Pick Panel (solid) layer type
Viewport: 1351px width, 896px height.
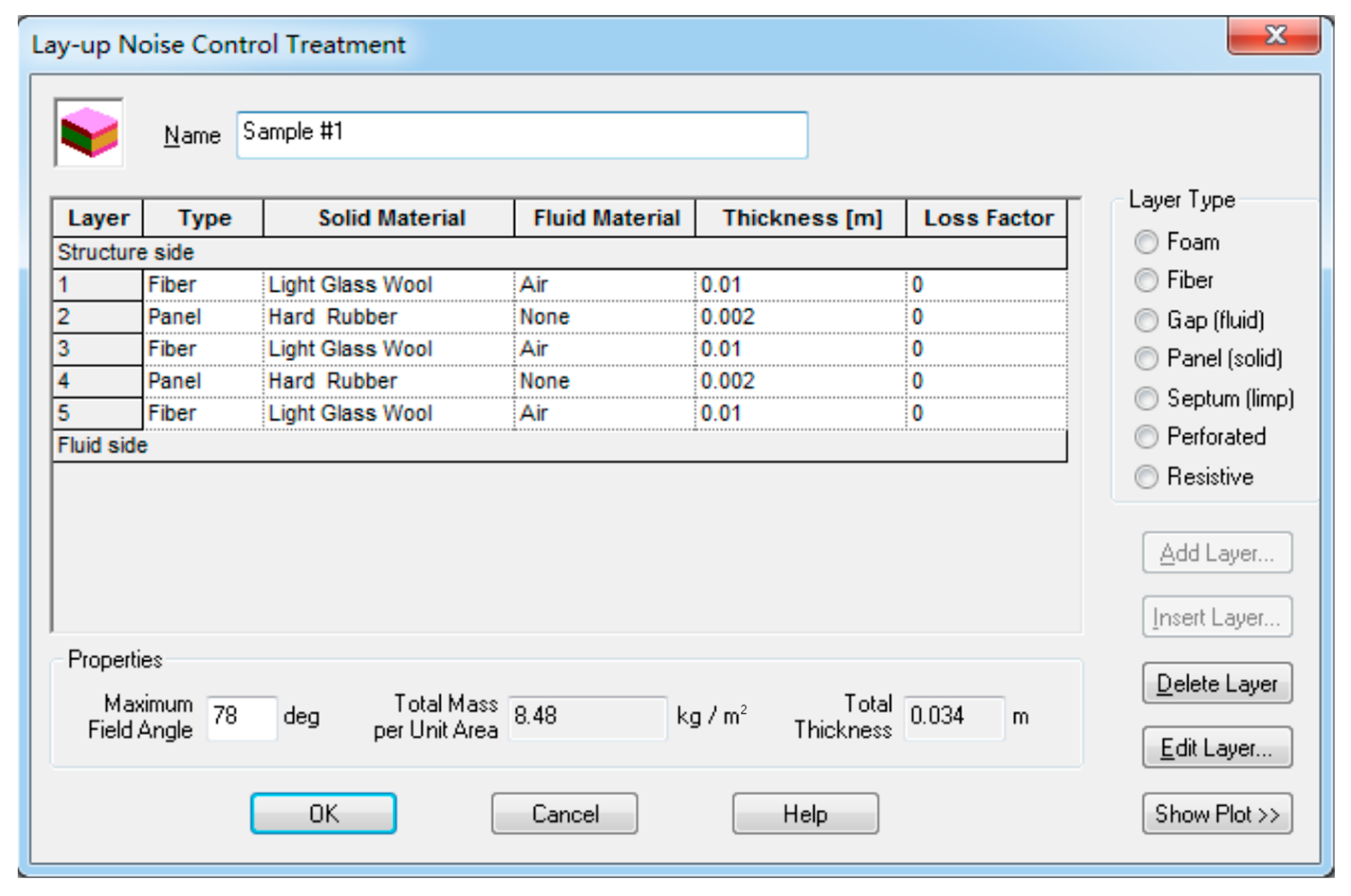click(x=1146, y=358)
